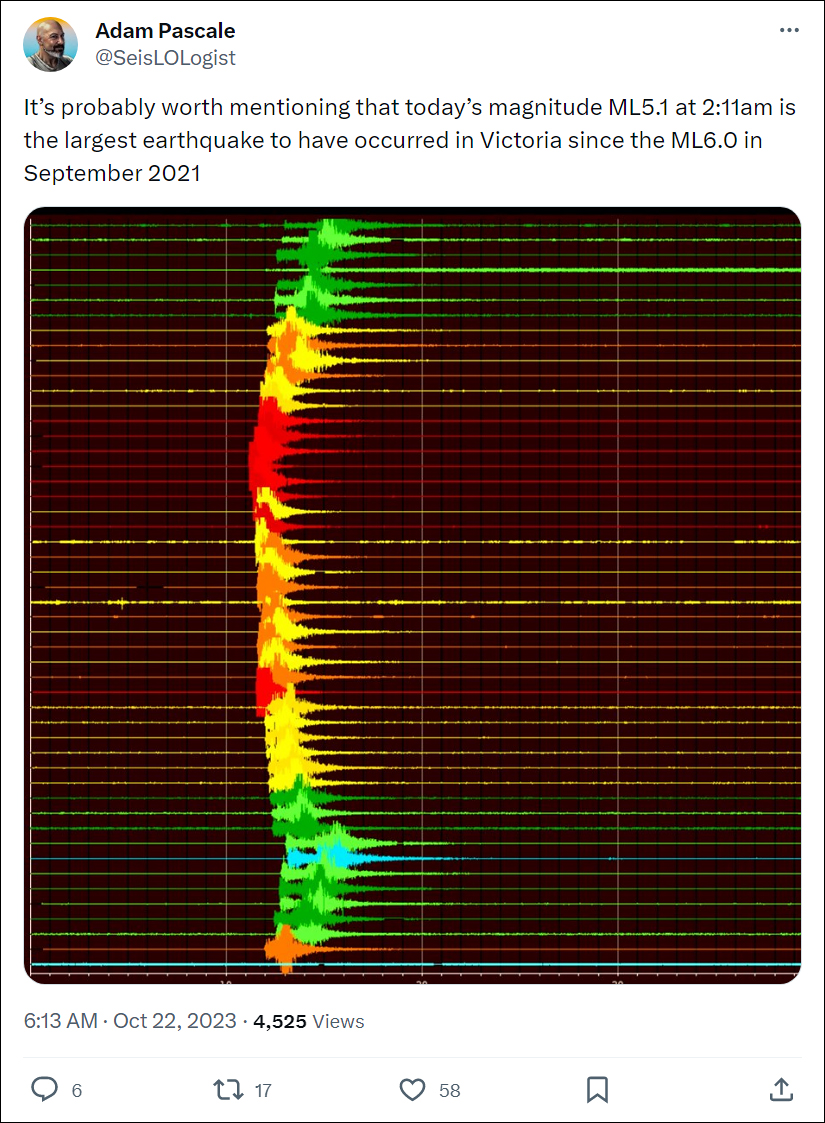Share the tweet via share icon
This screenshot has height=1123, width=825.
click(781, 1089)
